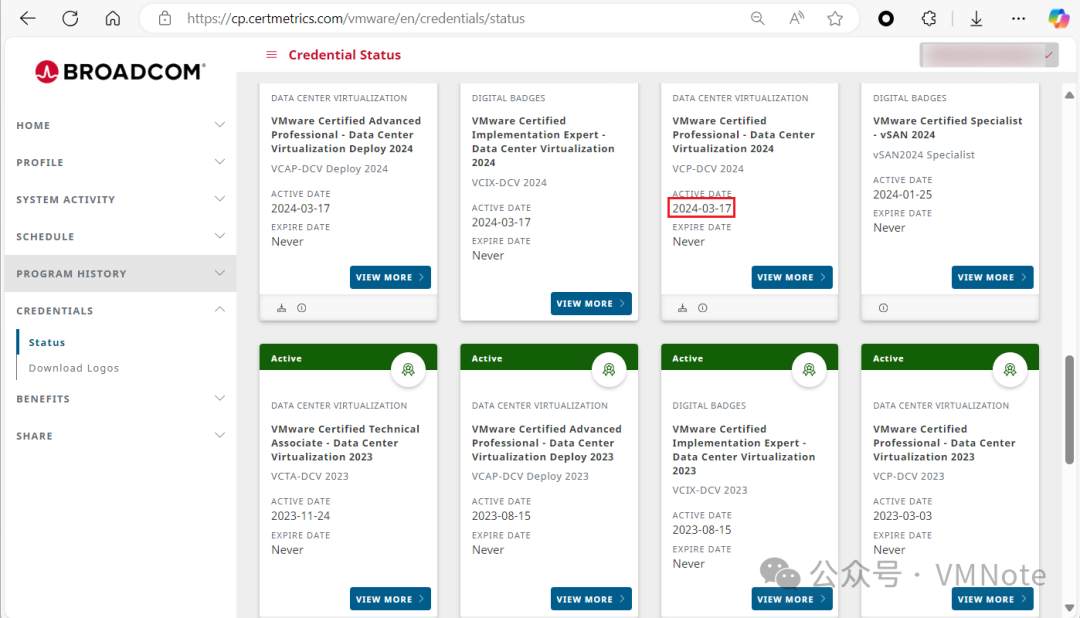The width and height of the screenshot is (1080, 618).
Task: Click the Credential Status page heading
Action: tap(344, 54)
